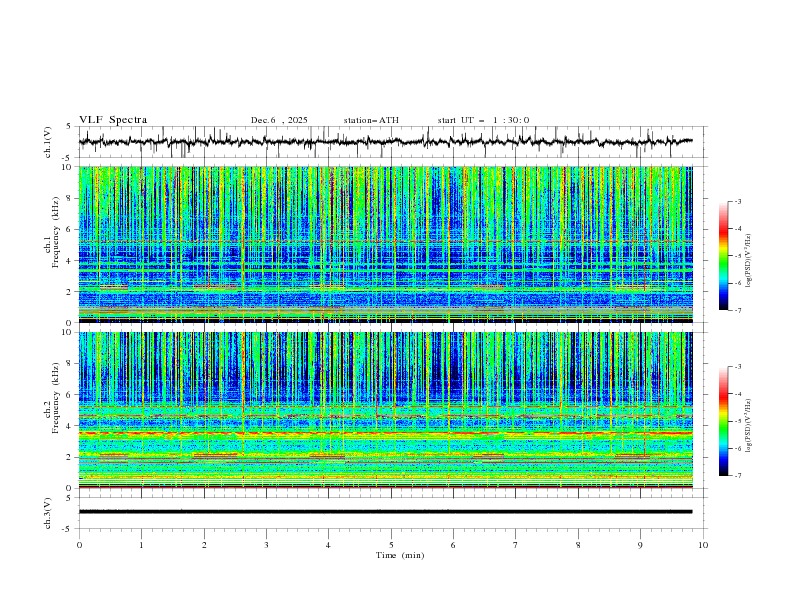Image resolution: width=792 pixels, height=612 pixels.
Task: Click the "Time (min)" axis label
Action: [x=400, y=555]
